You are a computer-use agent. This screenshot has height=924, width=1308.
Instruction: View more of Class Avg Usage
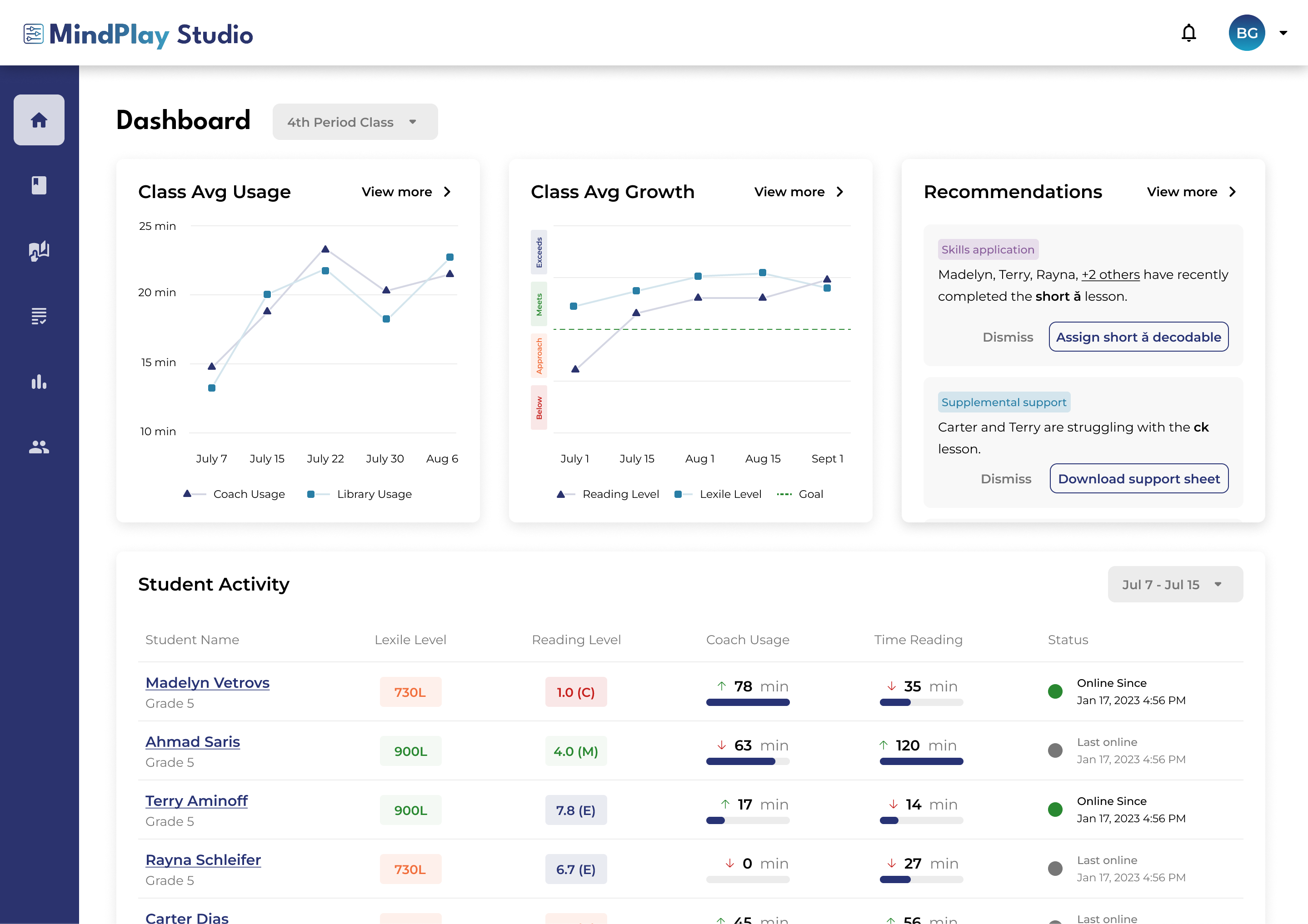406,192
